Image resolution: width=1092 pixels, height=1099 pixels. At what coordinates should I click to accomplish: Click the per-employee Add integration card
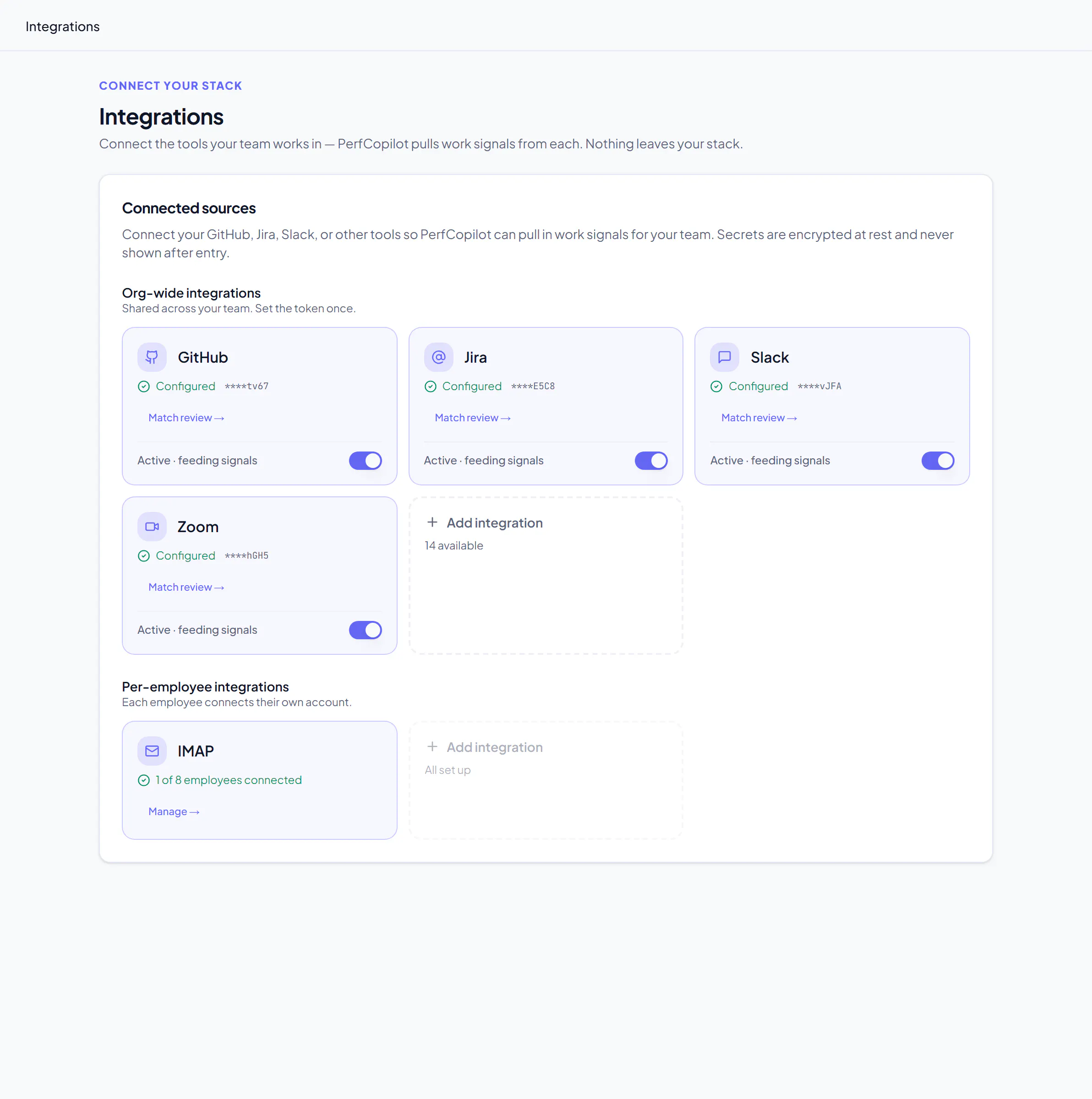pyautogui.click(x=546, y=780)
